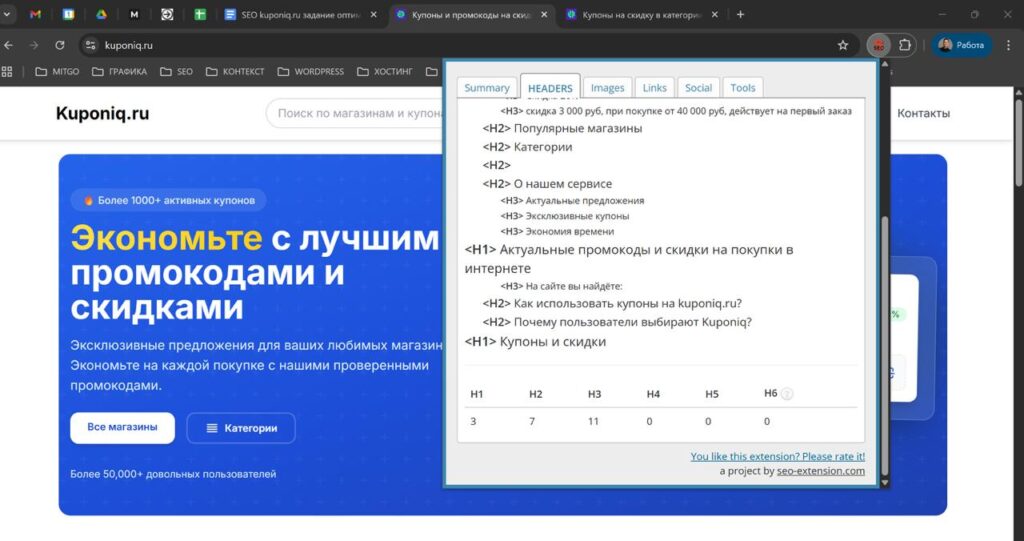Bookmark this page with the star icon
1024x541 pixels.
pos(843,45)
